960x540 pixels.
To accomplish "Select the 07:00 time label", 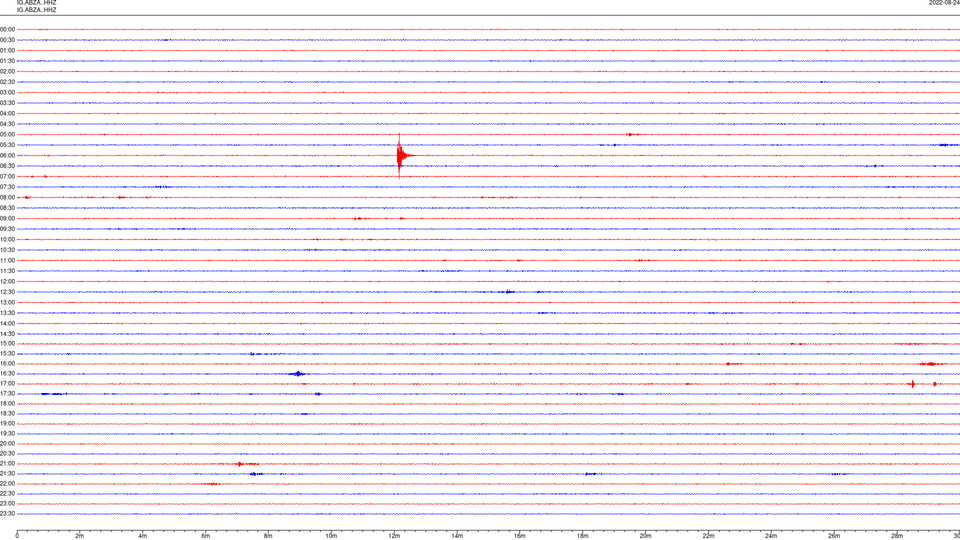I will tap(7, 176).
